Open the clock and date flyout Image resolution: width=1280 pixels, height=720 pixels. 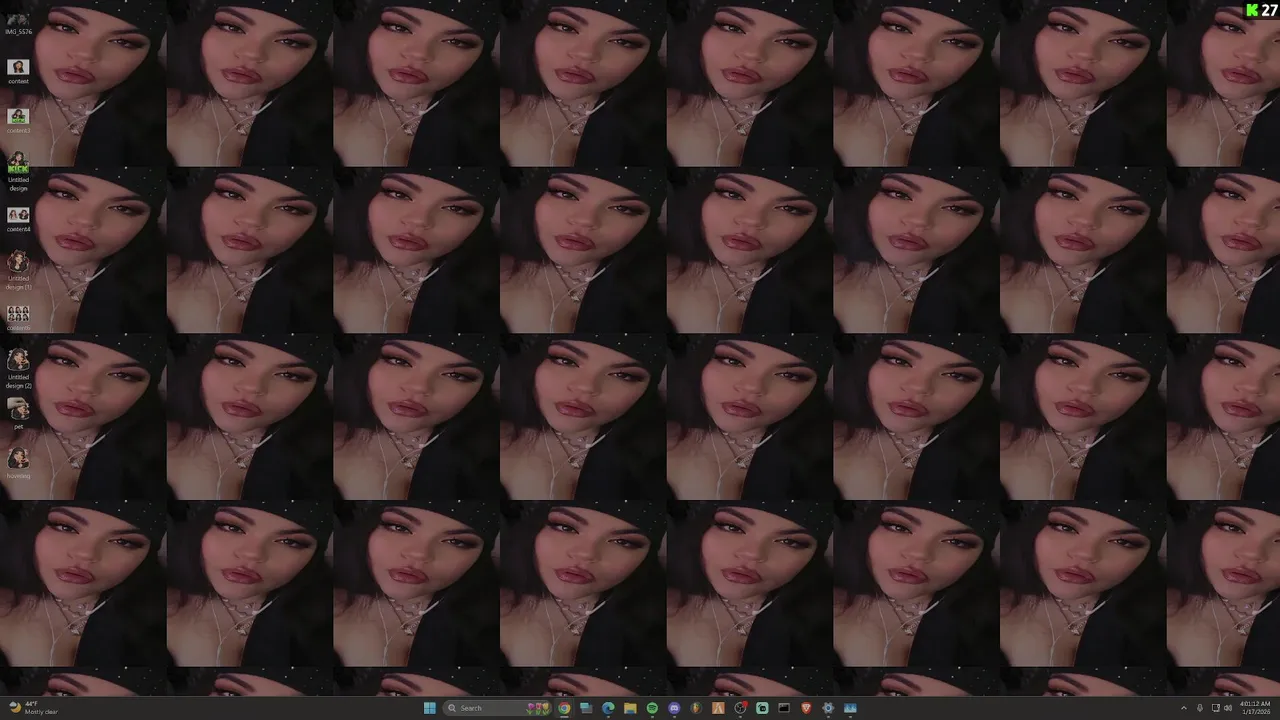[1254, 708]
